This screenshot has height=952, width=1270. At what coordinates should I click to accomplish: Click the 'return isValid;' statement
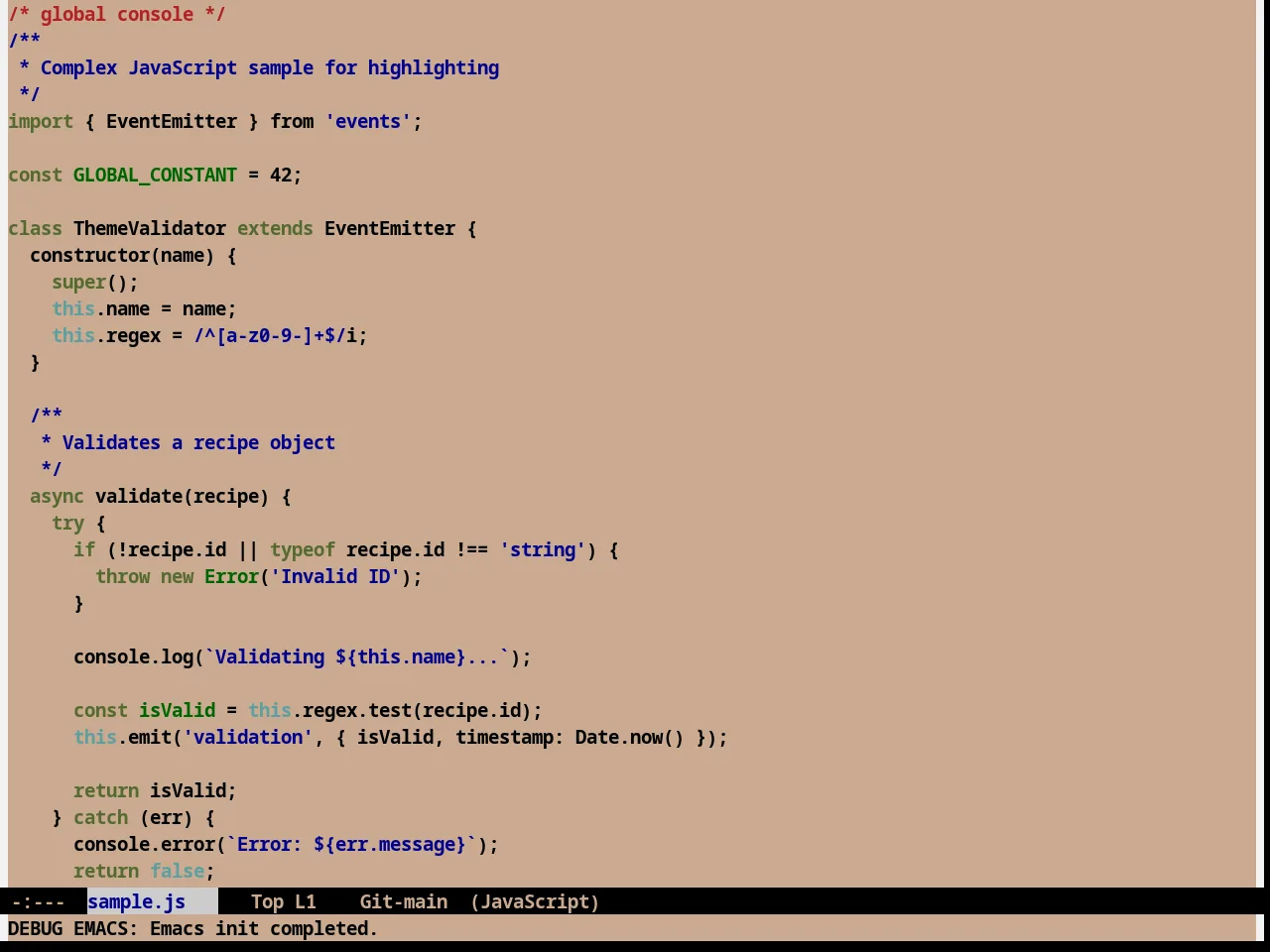tap(155, 790)
